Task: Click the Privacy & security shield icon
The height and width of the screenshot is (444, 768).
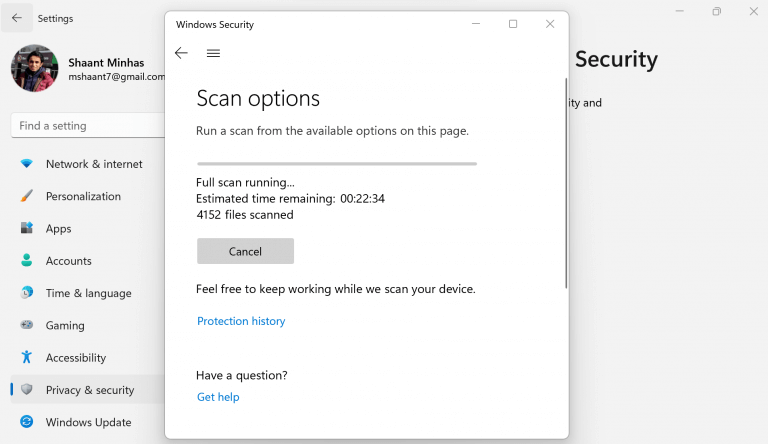Action: point(27,390)
